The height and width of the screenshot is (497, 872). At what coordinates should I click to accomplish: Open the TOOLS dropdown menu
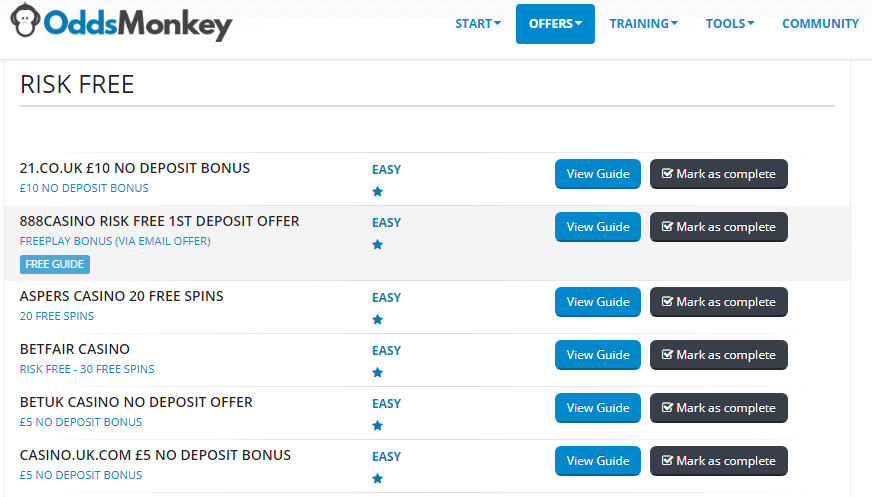[x=730, y=24]
